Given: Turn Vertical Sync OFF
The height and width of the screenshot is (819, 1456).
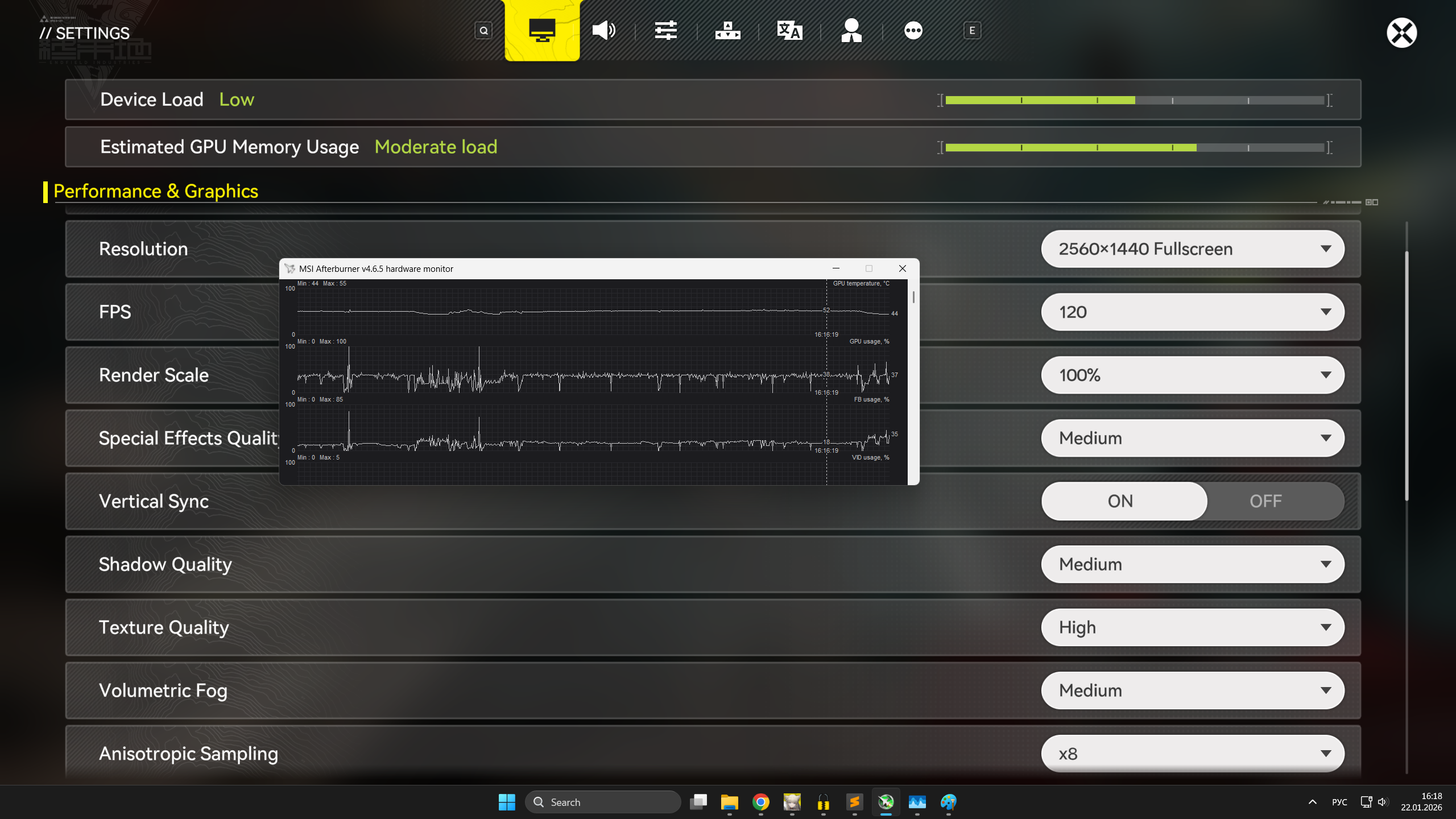Looking at the screenshot, I should (x=1265, y=501).
